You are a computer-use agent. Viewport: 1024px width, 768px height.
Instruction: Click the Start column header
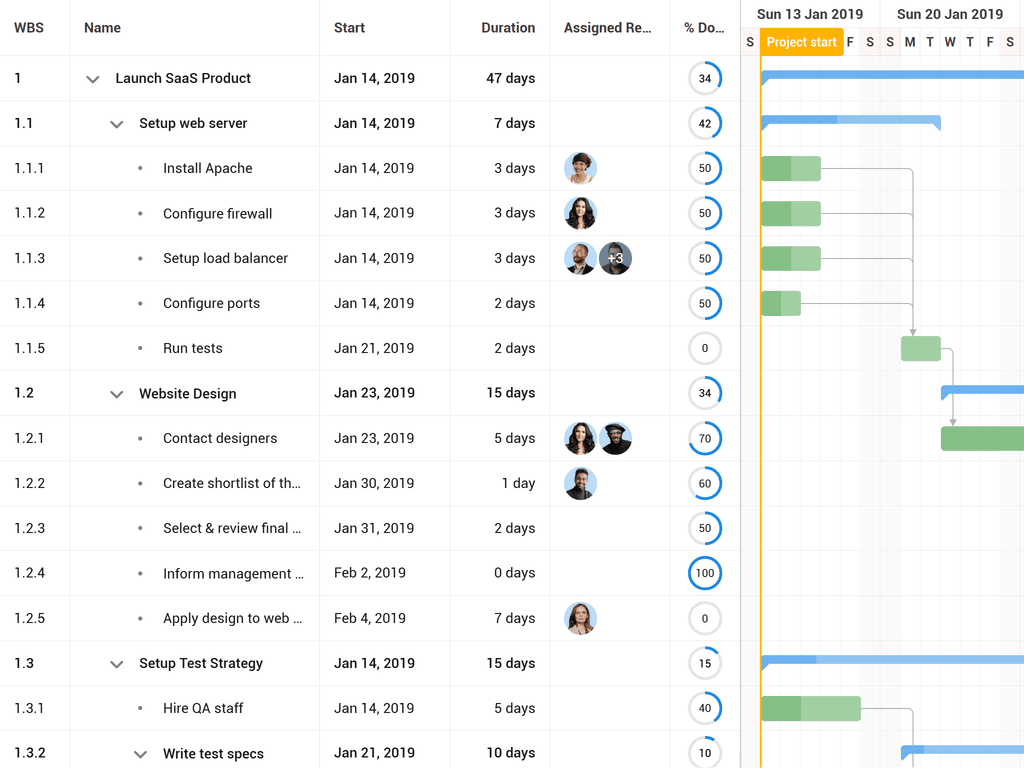coord(349,28)
